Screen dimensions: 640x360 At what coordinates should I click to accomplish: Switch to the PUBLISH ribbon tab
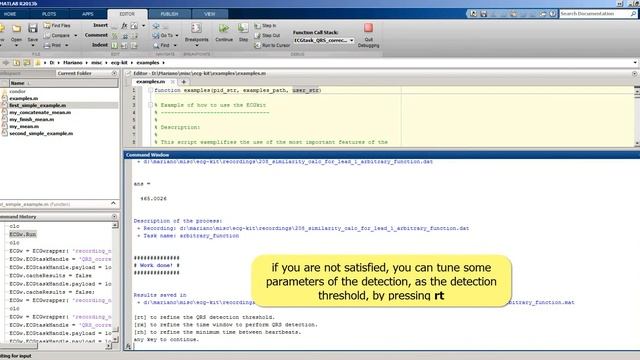click(x=169, y=14)
